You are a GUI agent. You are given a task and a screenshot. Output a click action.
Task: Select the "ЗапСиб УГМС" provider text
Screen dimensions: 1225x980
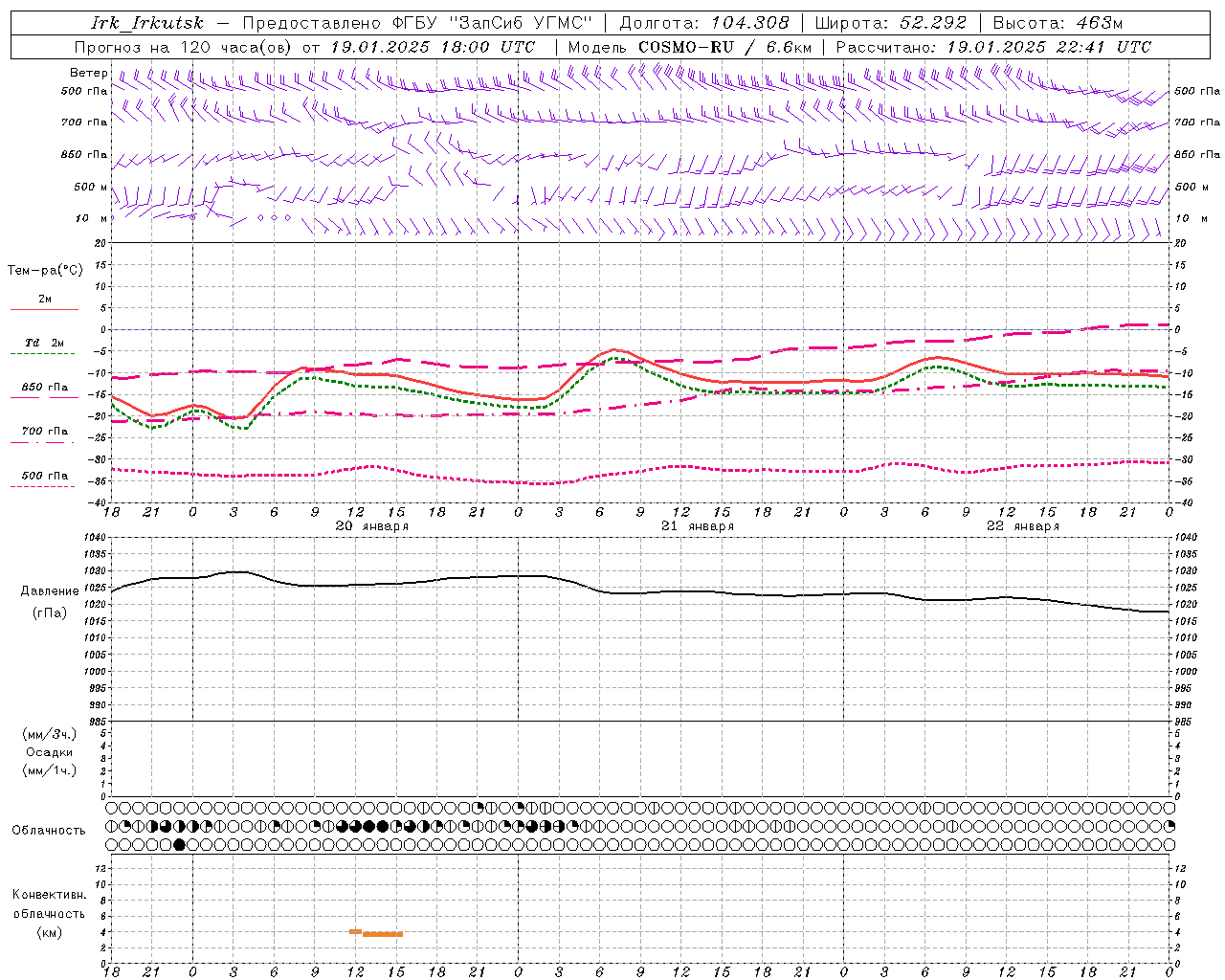[x=521, y=23]
